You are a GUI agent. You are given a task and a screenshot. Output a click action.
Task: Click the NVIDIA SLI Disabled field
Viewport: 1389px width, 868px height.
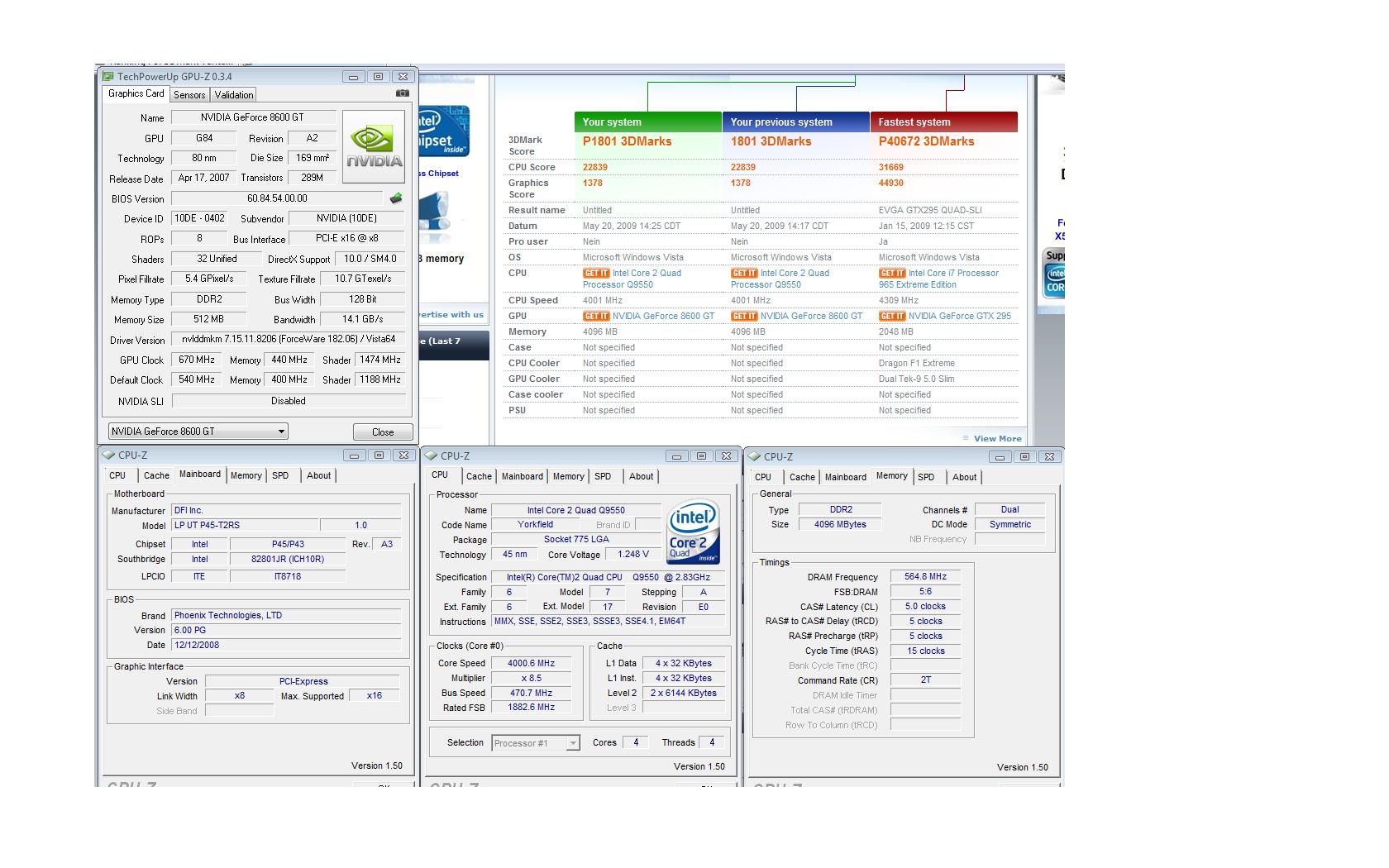click(x=289, y=401)
